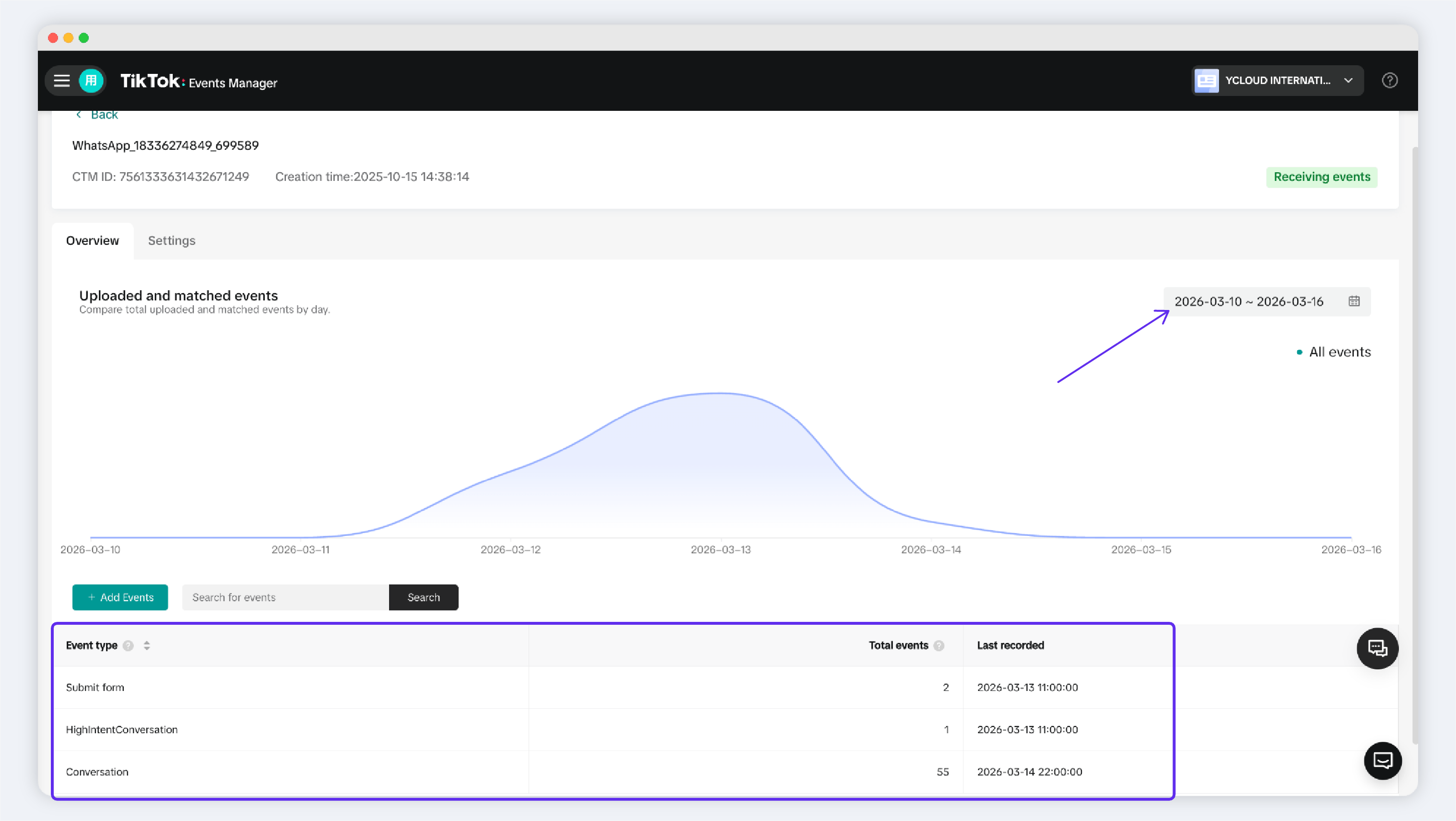
Task: Click the chart peak at 2026-03-13
Action: pos(721,393)
